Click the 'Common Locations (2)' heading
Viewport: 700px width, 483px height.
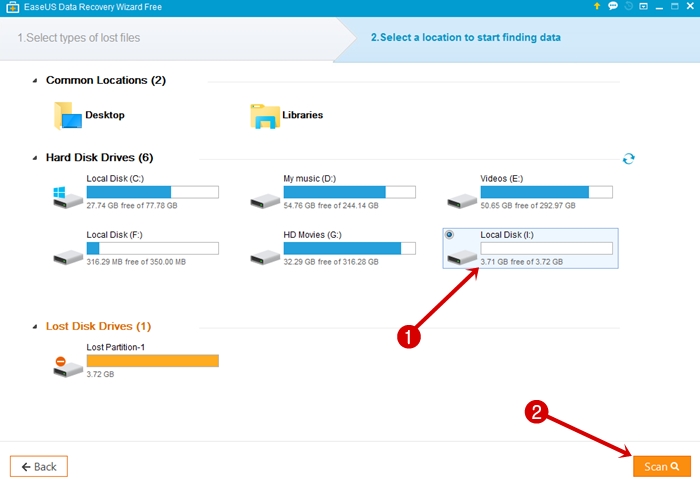(x=106, y=80)
